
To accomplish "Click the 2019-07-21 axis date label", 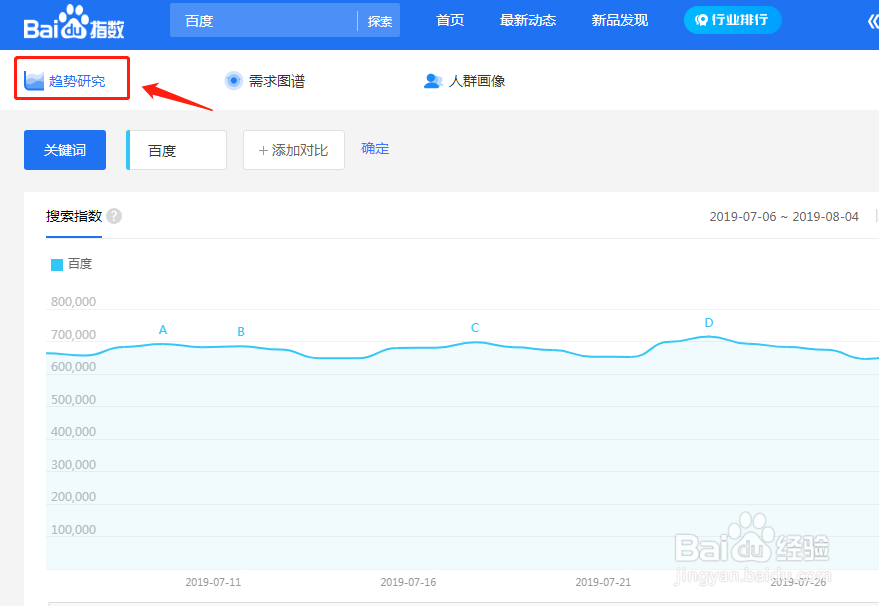I will 603,582.
